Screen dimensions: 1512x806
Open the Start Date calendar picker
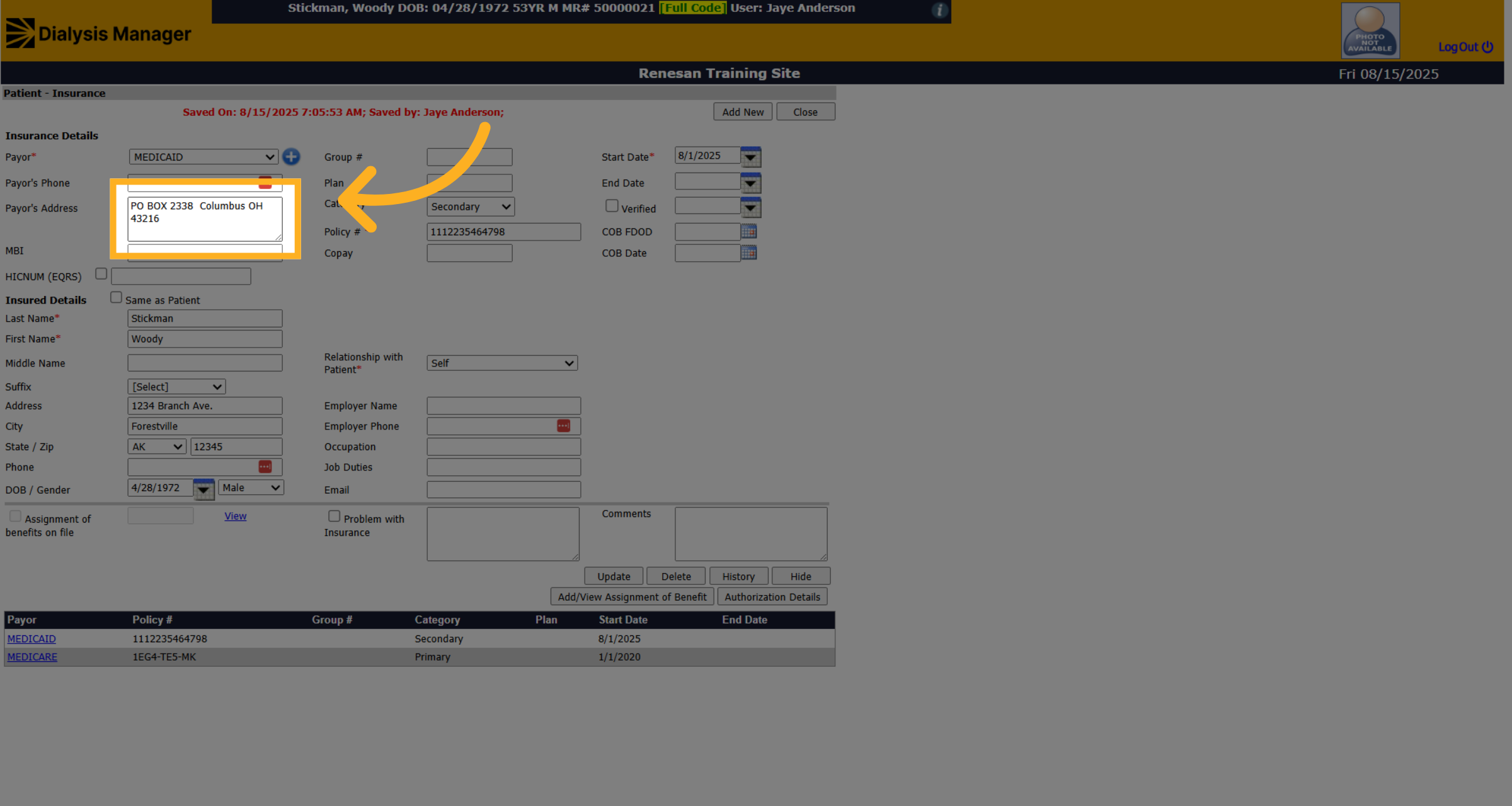tap(750, 157)
